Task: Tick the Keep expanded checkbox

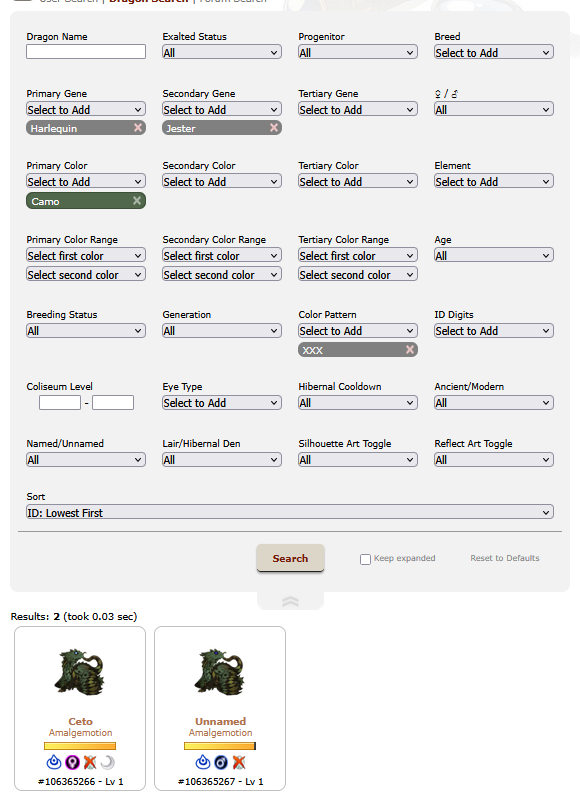Action: (x=365, y=559)
